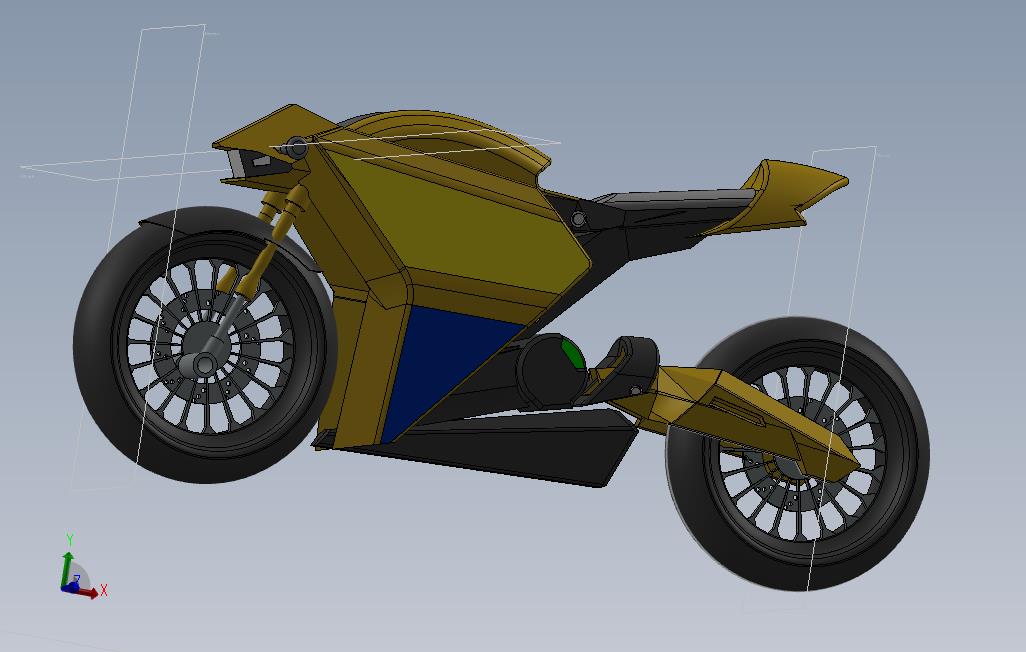This screenshot has width=1026, height=652.
Task: Select the green cap on the motor cylinder
Action: (x=574, y=353)
